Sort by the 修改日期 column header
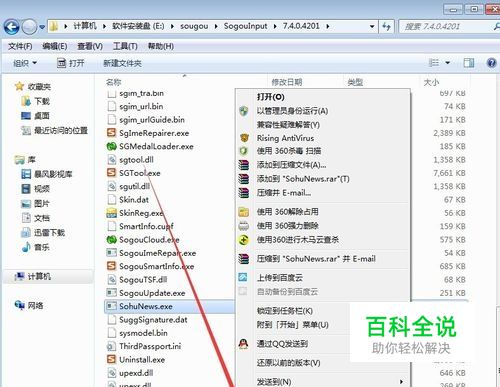 coord(287,82)
